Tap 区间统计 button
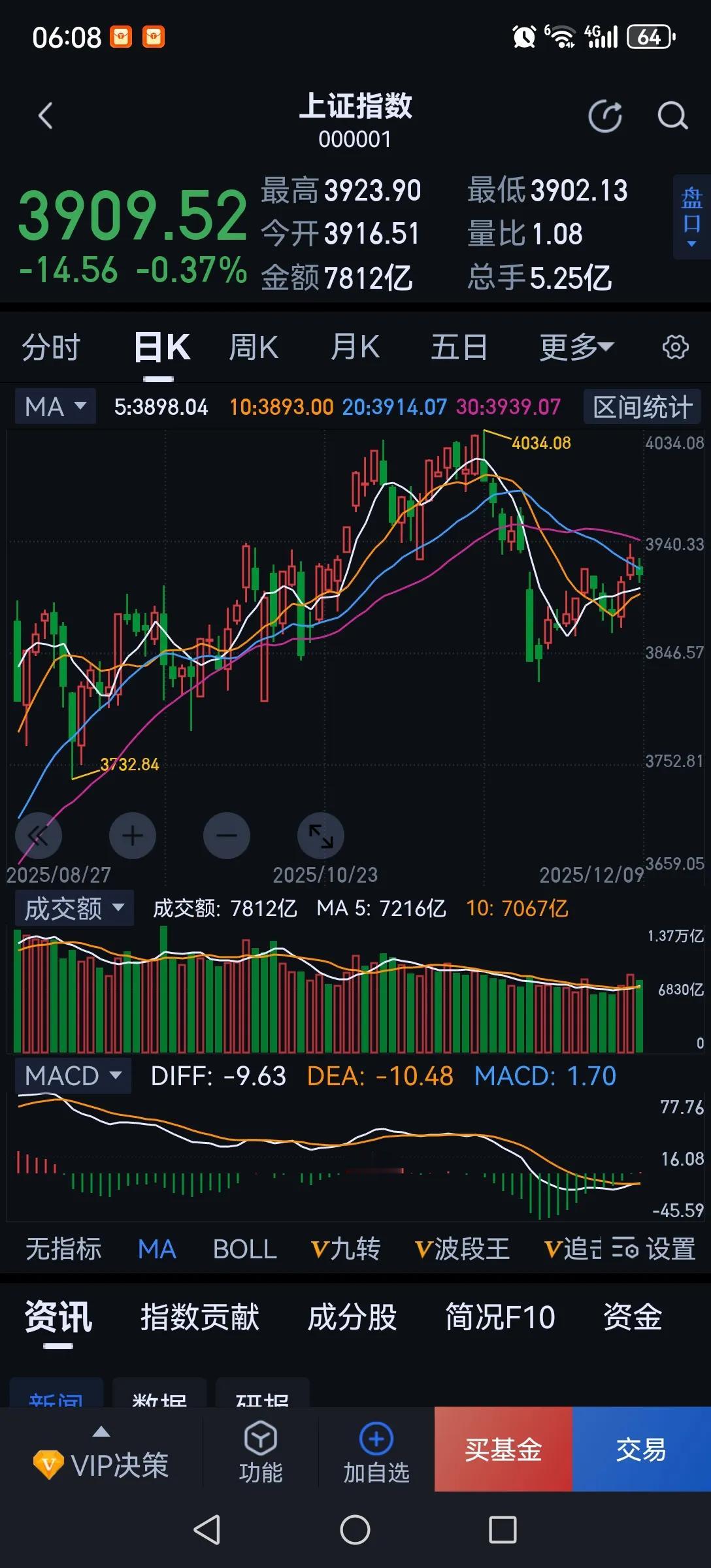 click(642, 406)
